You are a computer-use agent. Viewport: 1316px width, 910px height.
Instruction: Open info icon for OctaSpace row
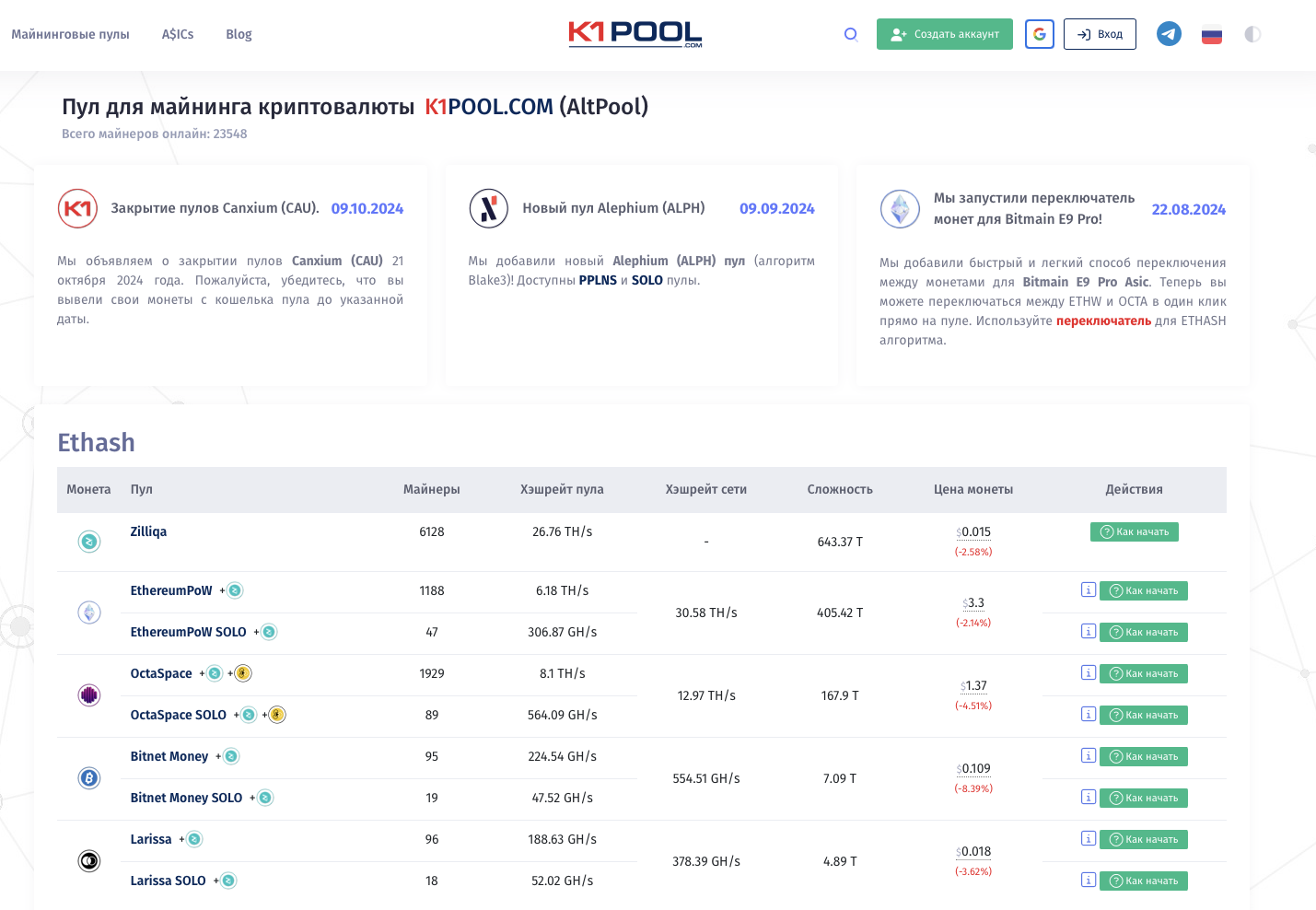pos(1089,672)
